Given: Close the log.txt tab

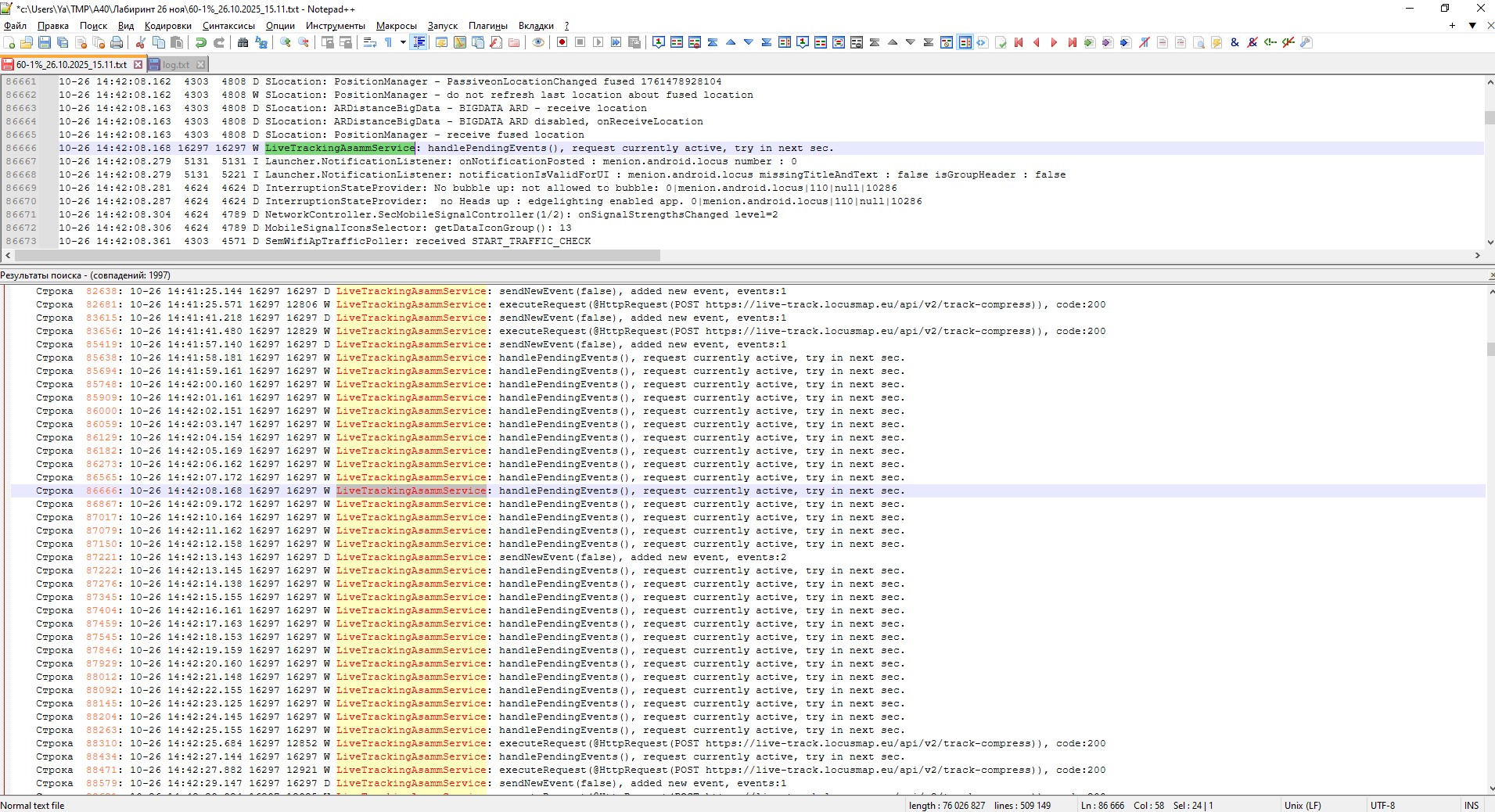Looking at the screenshot, I should pyautogui.click(x=201, y=65).
